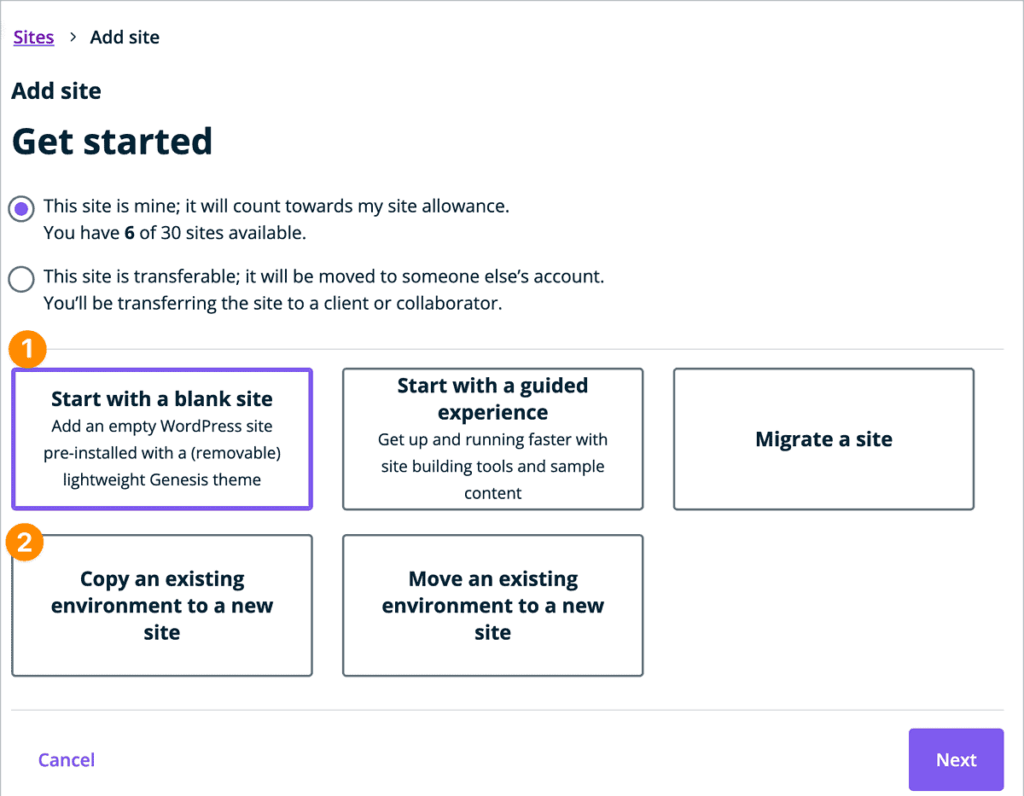The height and width of the screenshot is (796, 1024).
Task: Pick the 'Migrate a site' card
Action: coord(823,438)
